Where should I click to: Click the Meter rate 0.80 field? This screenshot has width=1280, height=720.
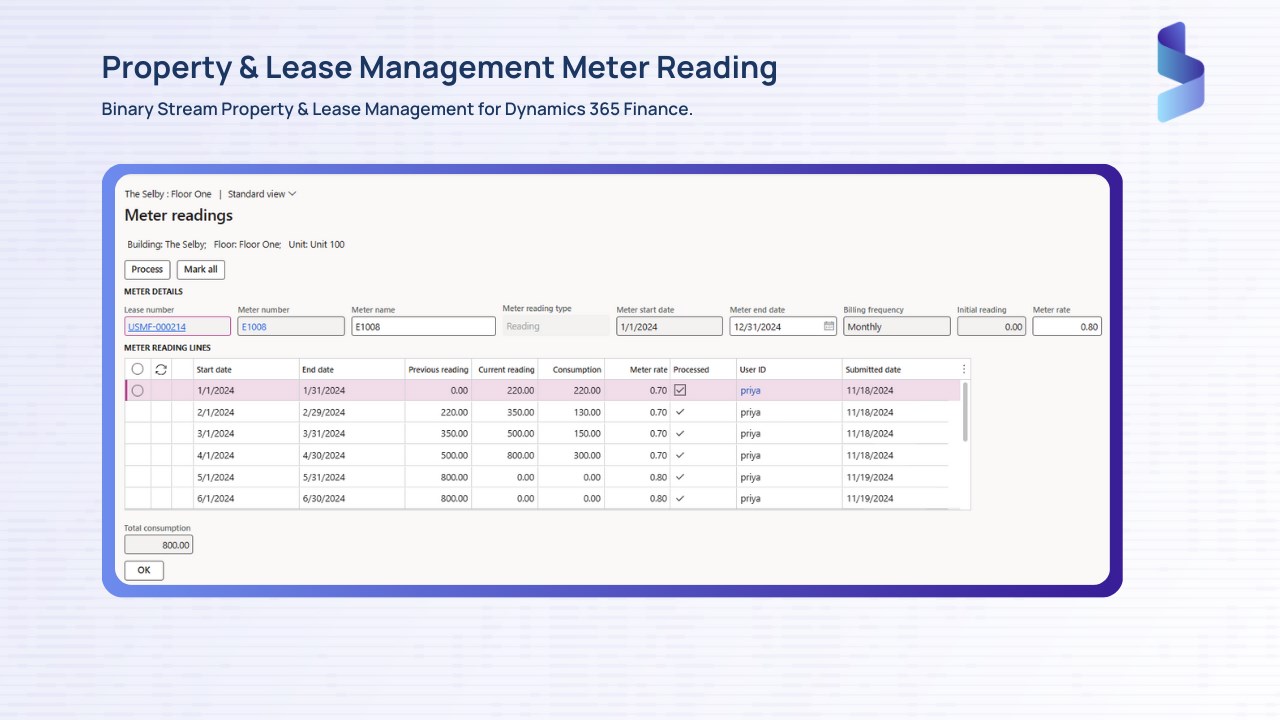point(1067,326)
